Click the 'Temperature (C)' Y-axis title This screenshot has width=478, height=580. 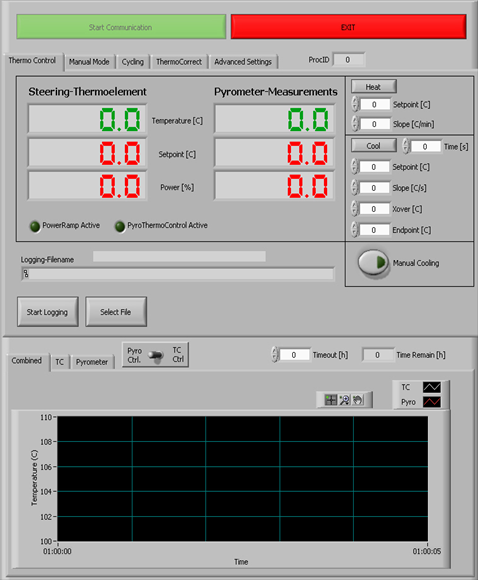point(34,478)
